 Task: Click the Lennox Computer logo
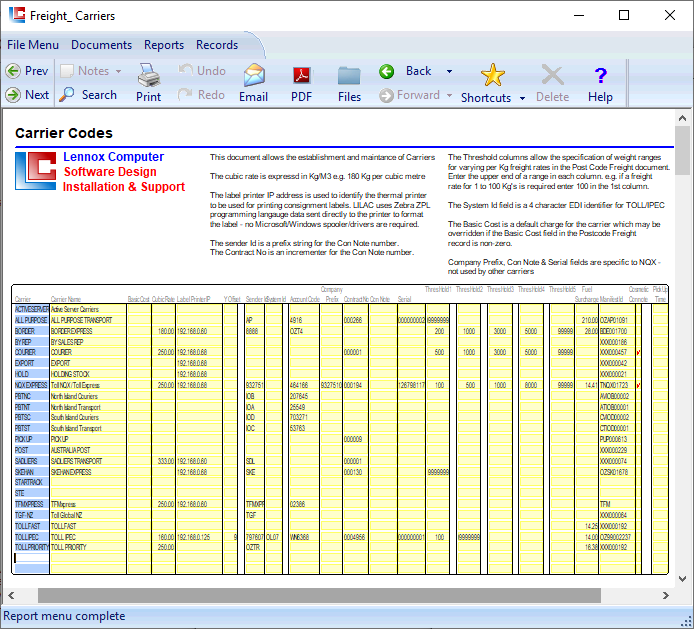coord(35,171)
